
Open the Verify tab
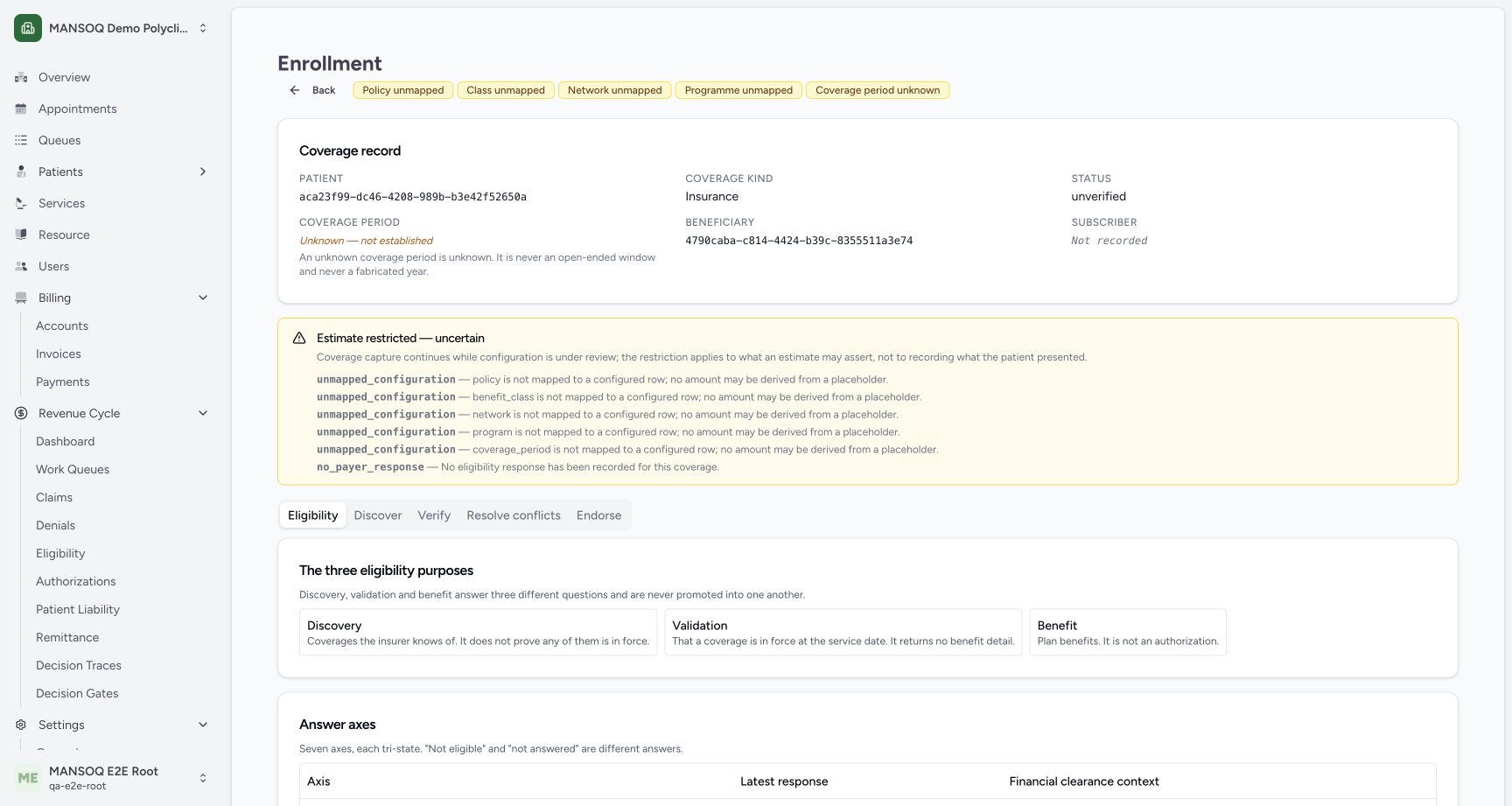pos(434,515)
